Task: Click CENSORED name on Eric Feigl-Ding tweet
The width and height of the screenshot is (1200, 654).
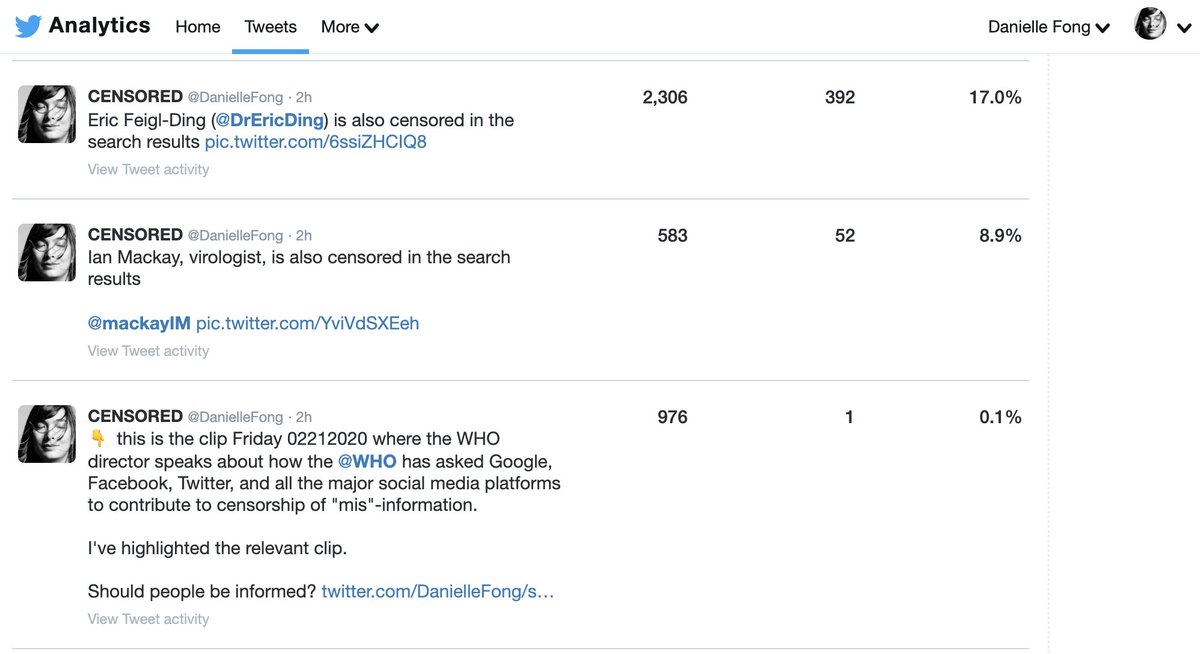Action: (135, 96)
